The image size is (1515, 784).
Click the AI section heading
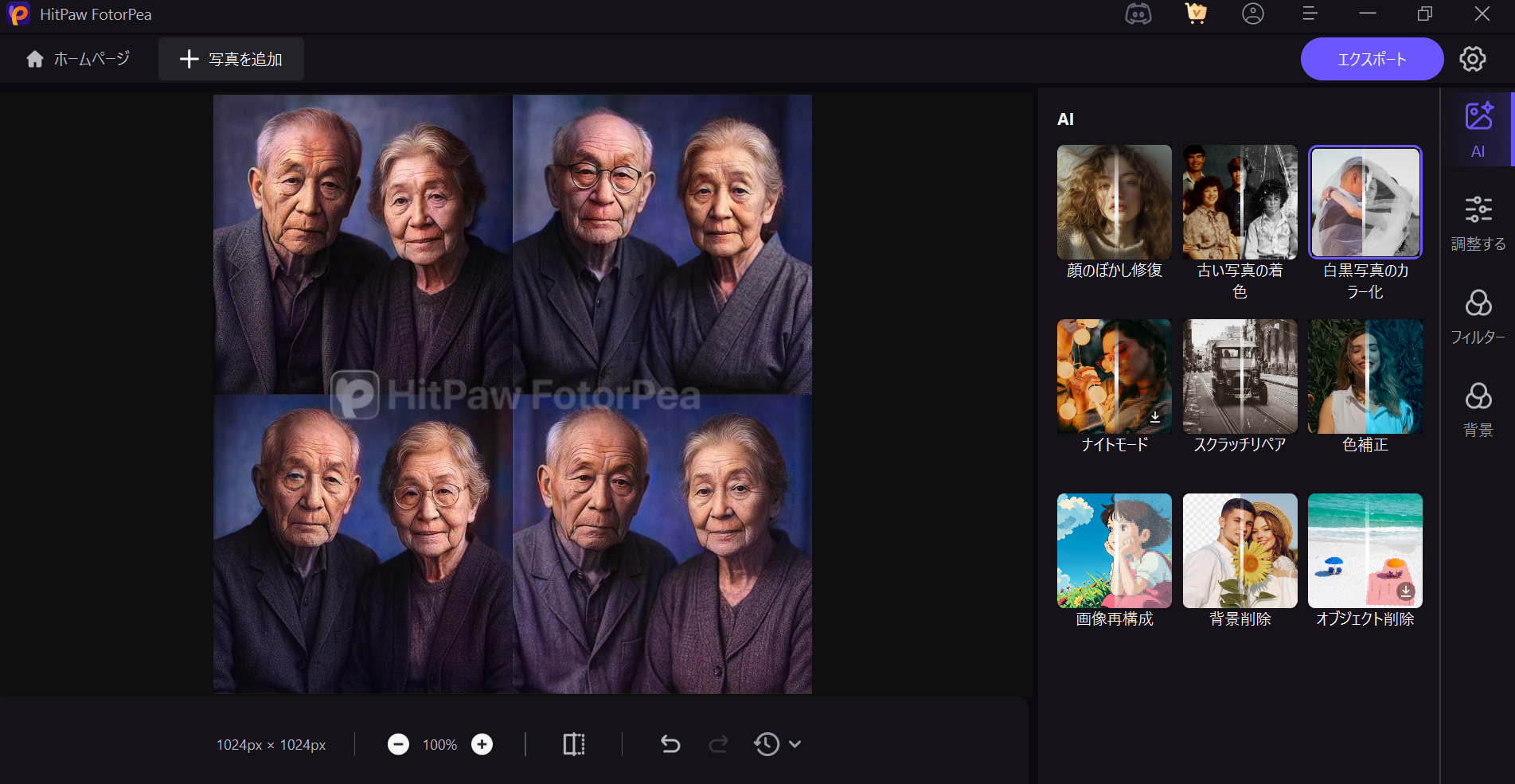coord(1065,119)
